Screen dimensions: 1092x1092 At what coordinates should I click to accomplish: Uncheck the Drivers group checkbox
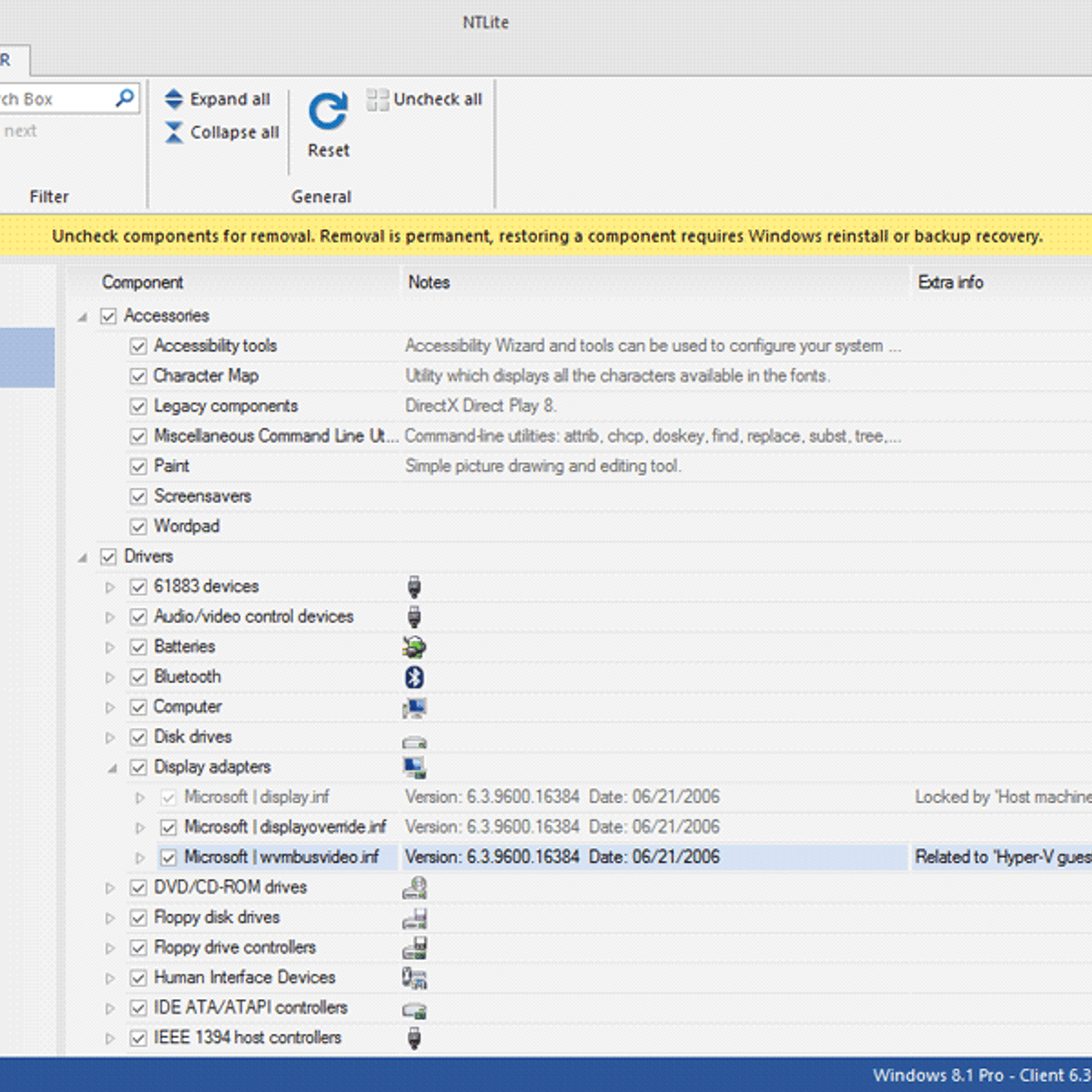[x=109, y=556]
